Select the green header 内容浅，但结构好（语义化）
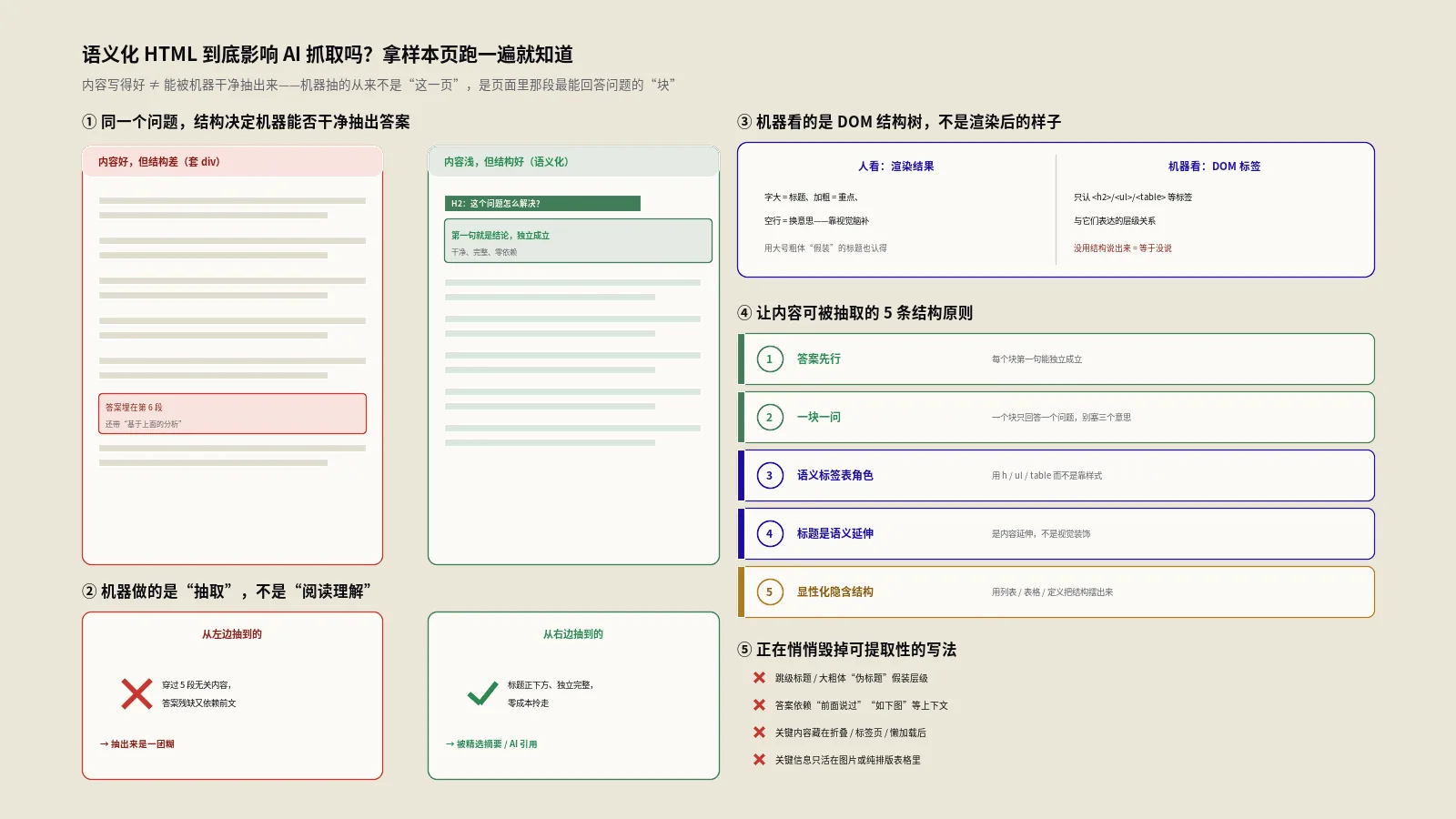The width and height of the screenshot is (1456, 819). point(573,162)
